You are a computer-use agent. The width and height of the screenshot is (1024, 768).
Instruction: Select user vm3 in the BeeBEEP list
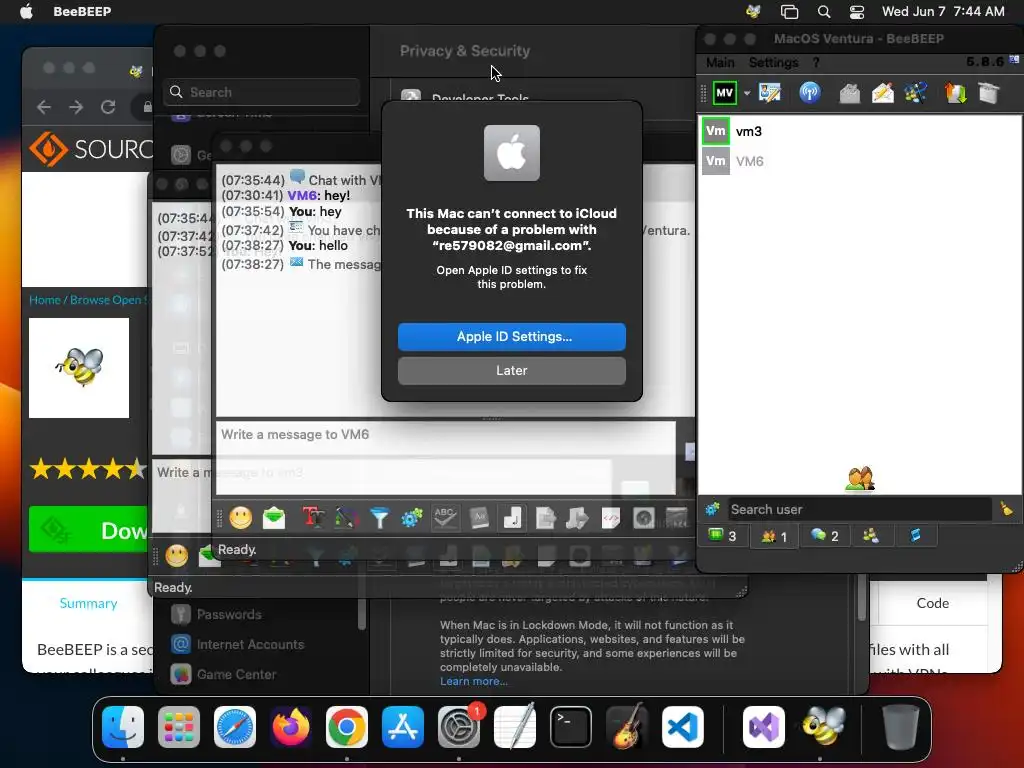[x=859, y=131]
